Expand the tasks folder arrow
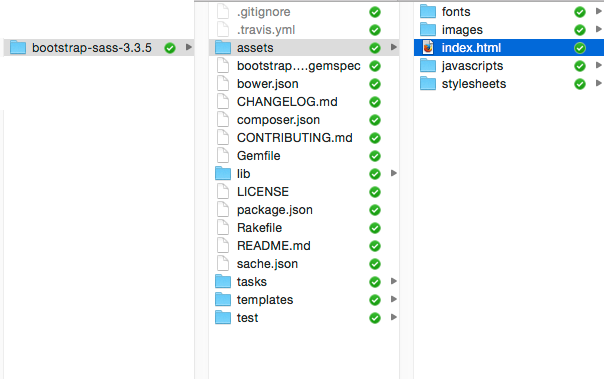Image resolution: width=604 pixels, height=379 pixels. [x=394, y=281]
